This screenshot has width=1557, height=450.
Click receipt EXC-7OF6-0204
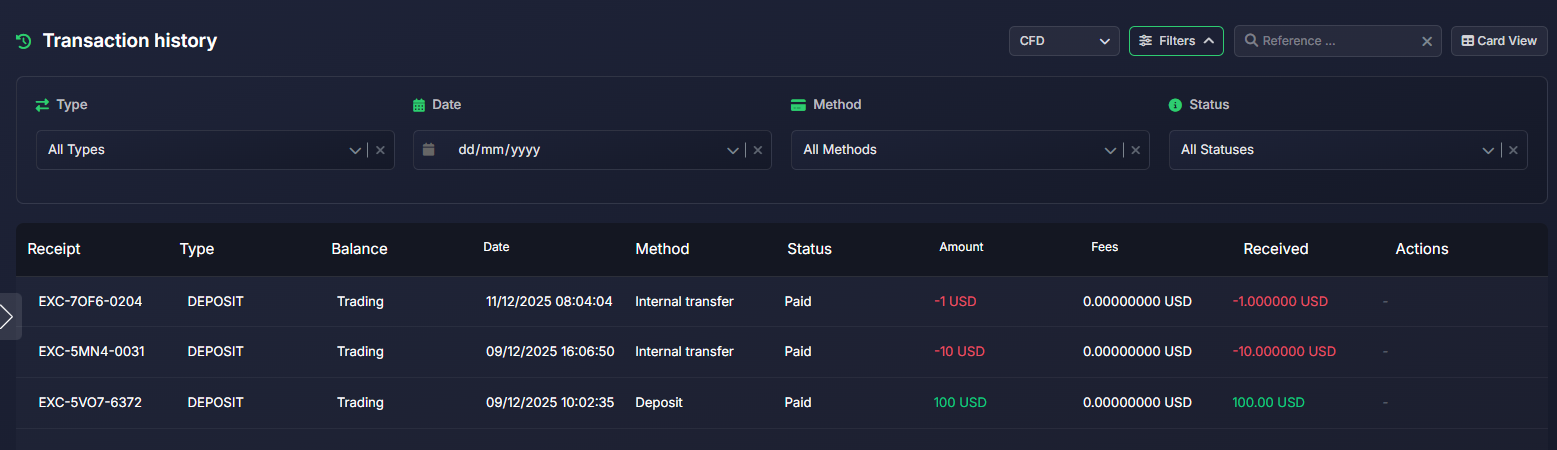pos(90,301)
